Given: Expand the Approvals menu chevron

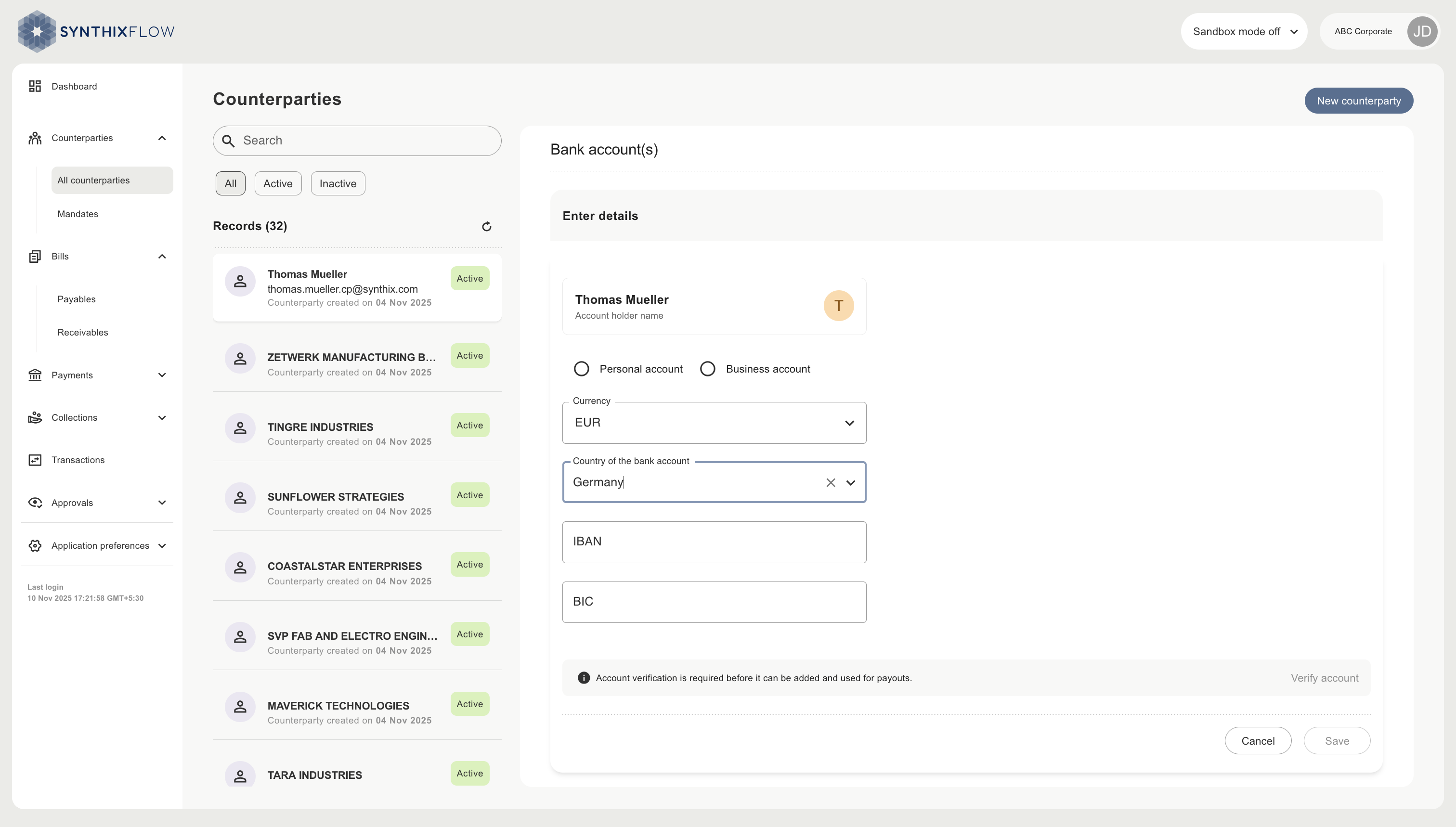Looking at the screenshot, I should coord(162,503).
